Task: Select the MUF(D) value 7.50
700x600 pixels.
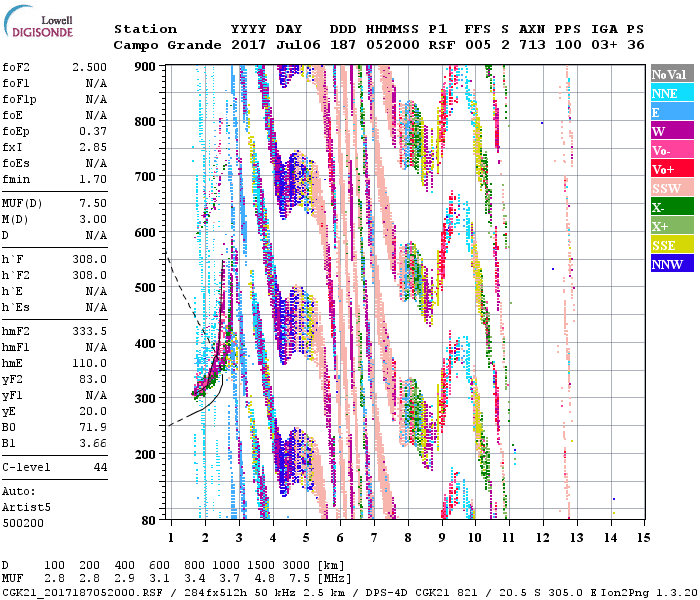Action: (93, 204)
